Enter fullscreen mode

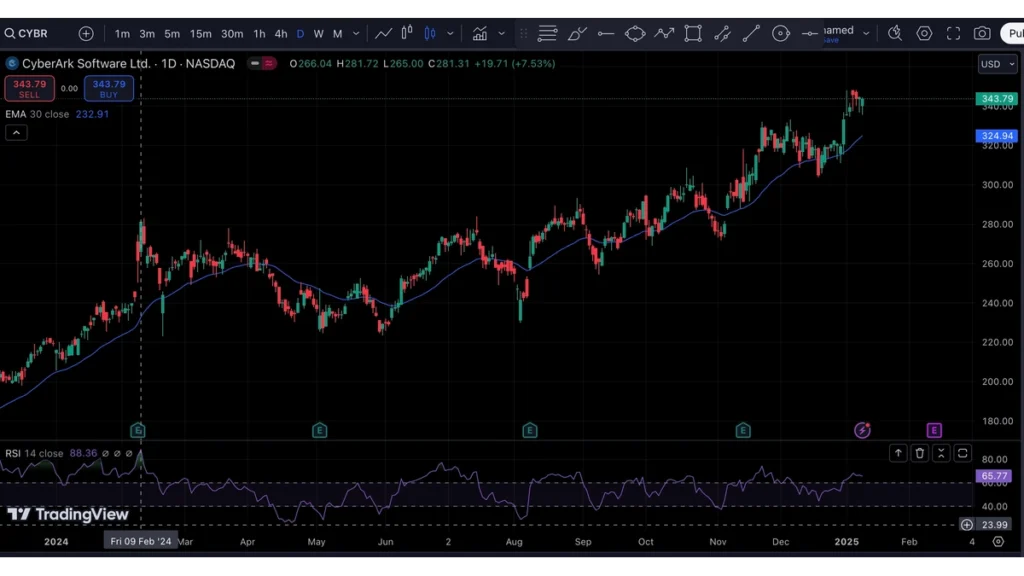(x=953, y=33)
